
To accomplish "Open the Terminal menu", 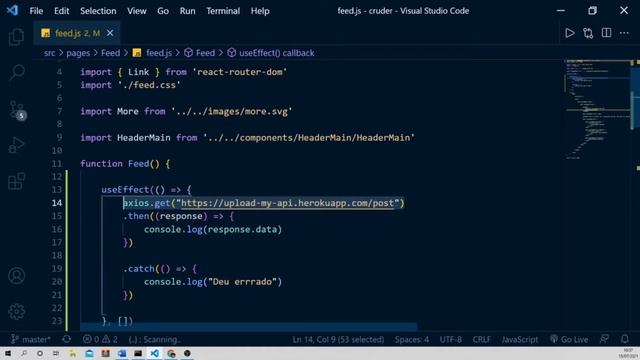I will point(223,11).
